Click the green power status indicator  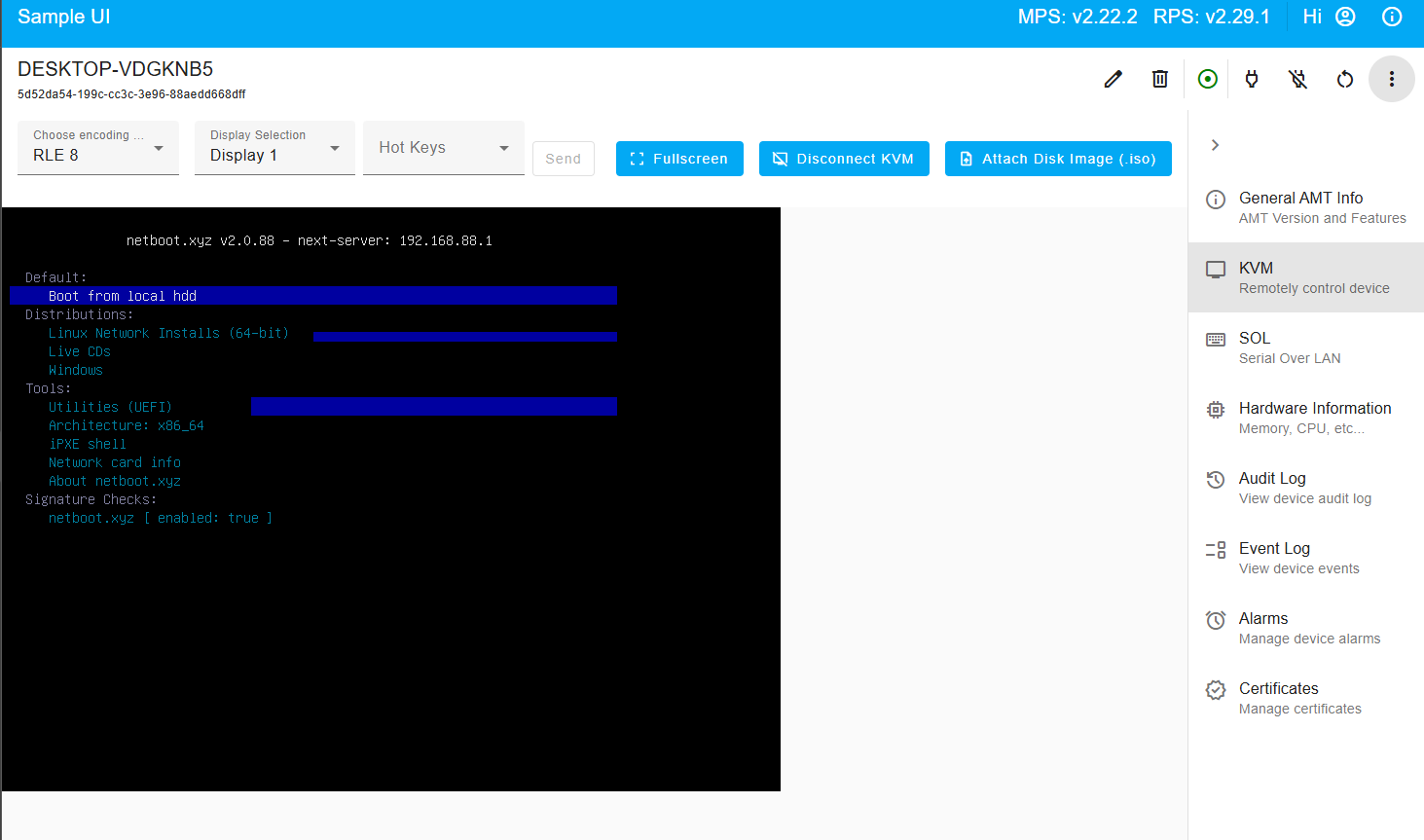click(x=1207, y=79)
